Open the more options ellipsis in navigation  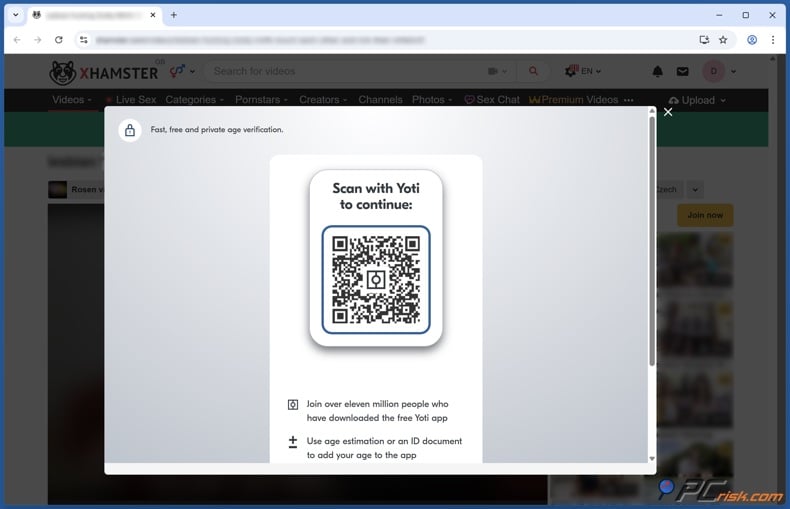point(628,100)
